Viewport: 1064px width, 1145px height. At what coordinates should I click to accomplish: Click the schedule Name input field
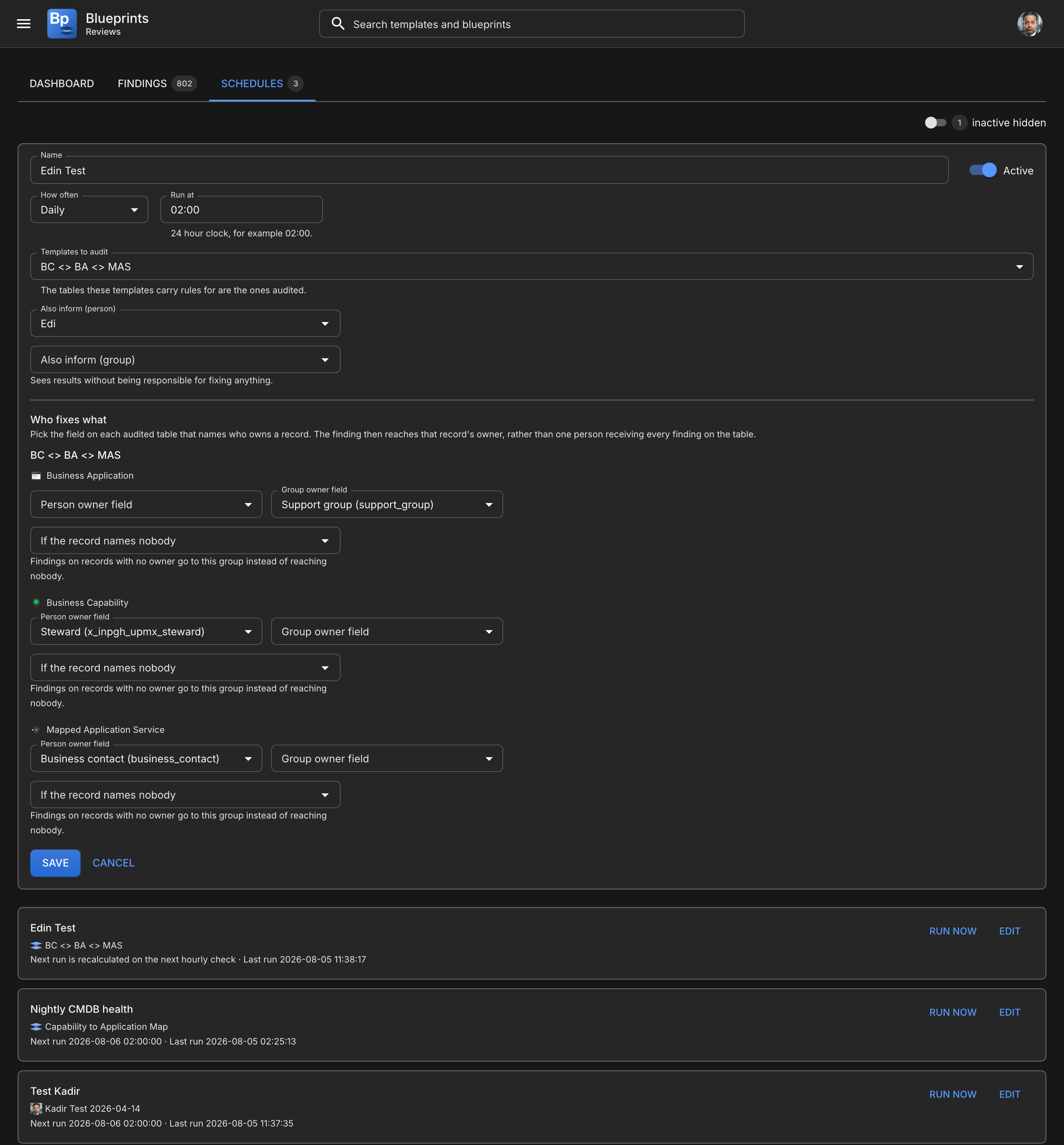(490, 170)
